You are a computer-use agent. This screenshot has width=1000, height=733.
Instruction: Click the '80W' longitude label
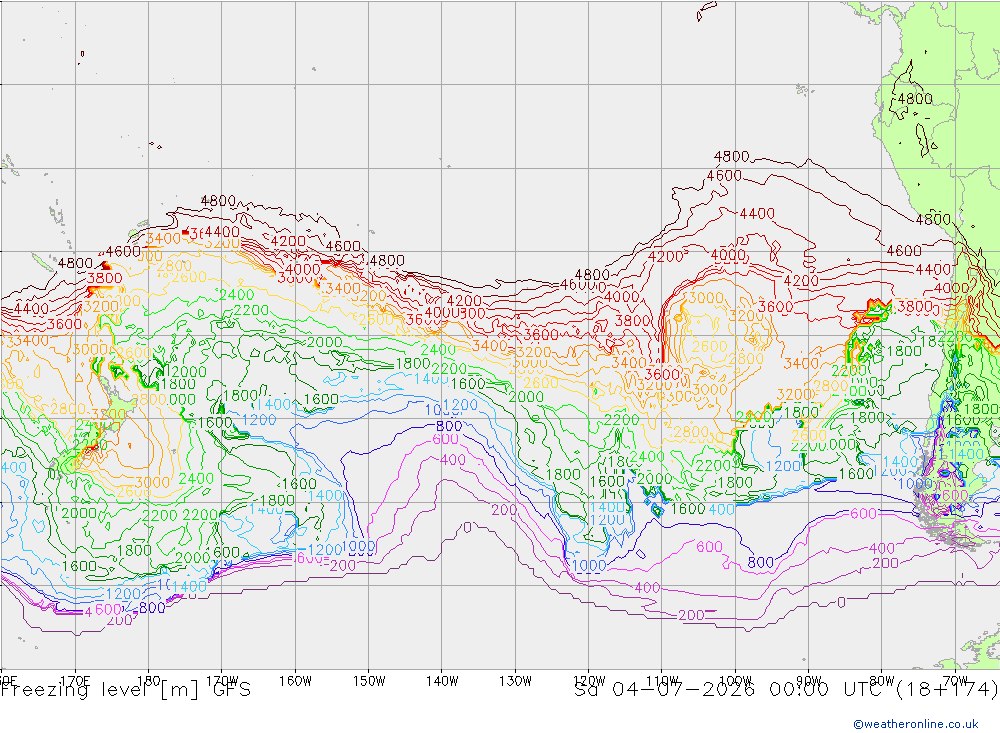point(882,681)
